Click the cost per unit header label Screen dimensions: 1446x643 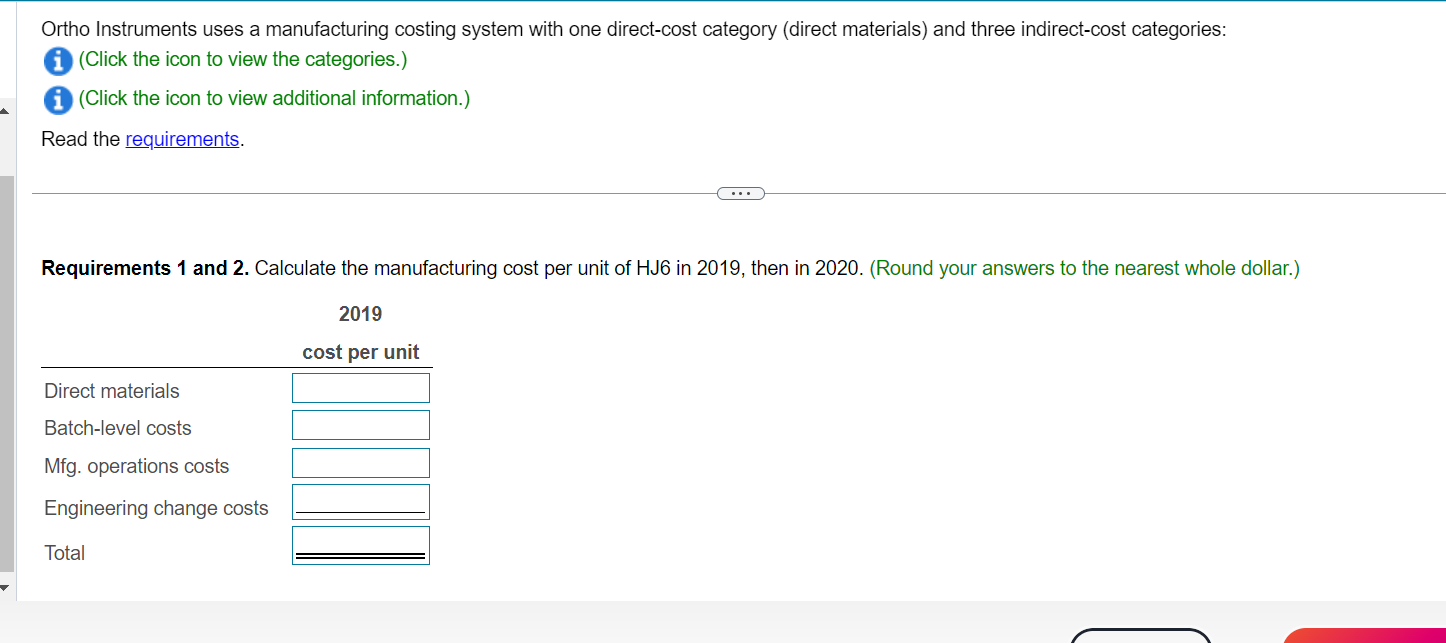point(360,352)
